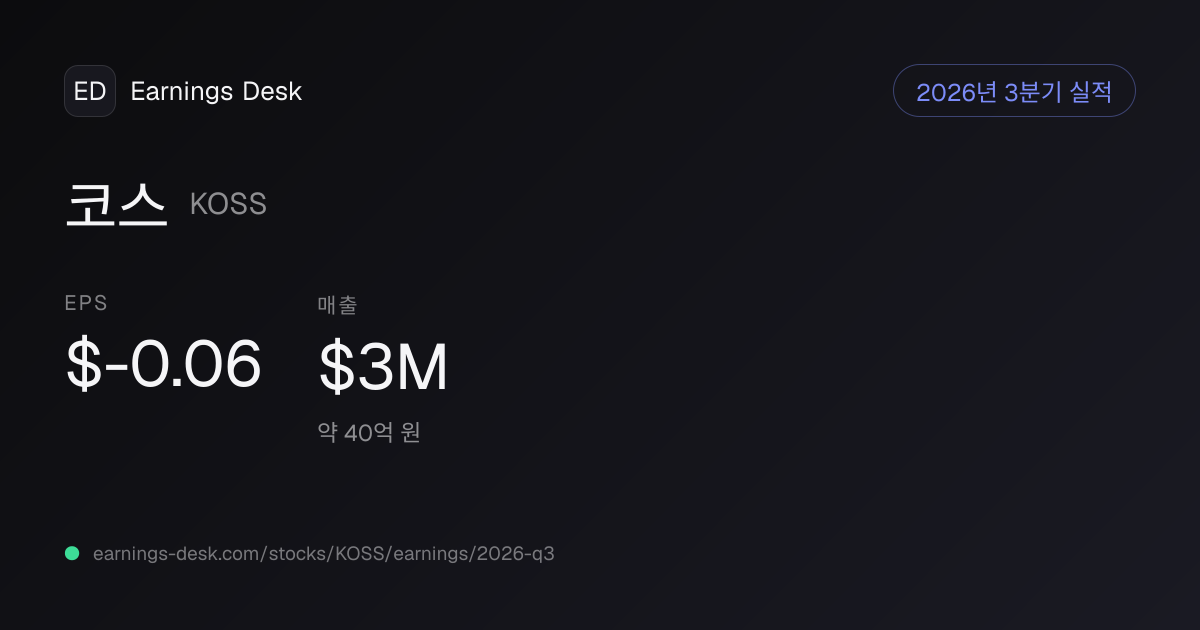Select the won-converted amount under $3M
This screenshot has width=1200, height=630.
pos(369,433)
